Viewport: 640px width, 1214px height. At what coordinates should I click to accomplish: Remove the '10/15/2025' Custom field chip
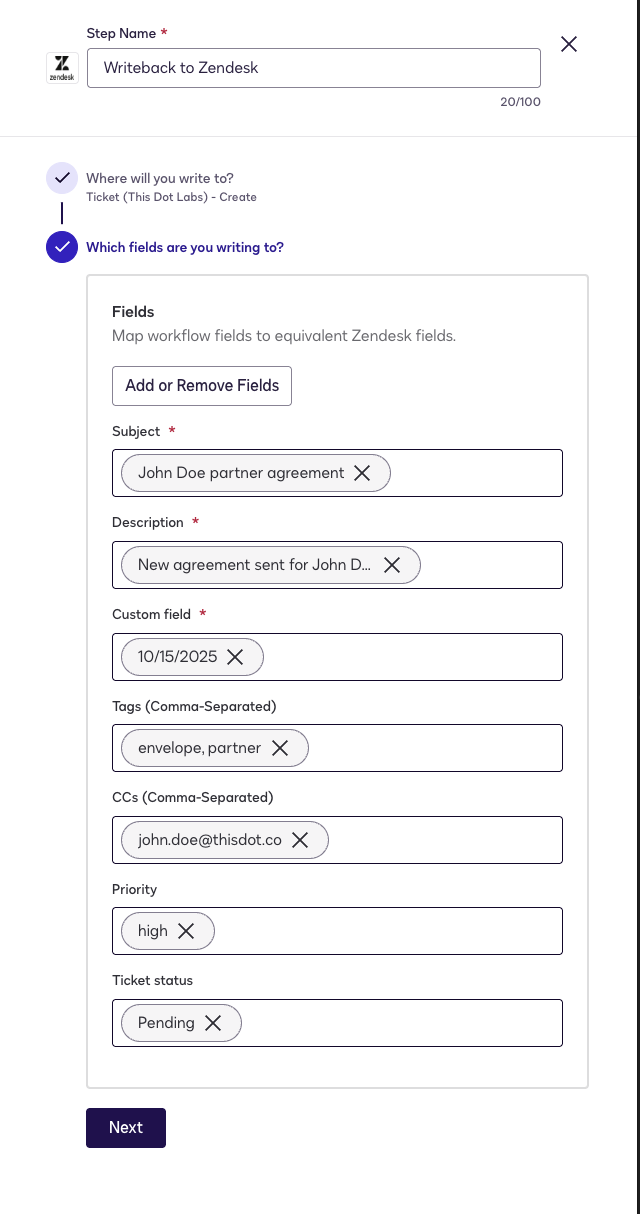pos(235,657)
